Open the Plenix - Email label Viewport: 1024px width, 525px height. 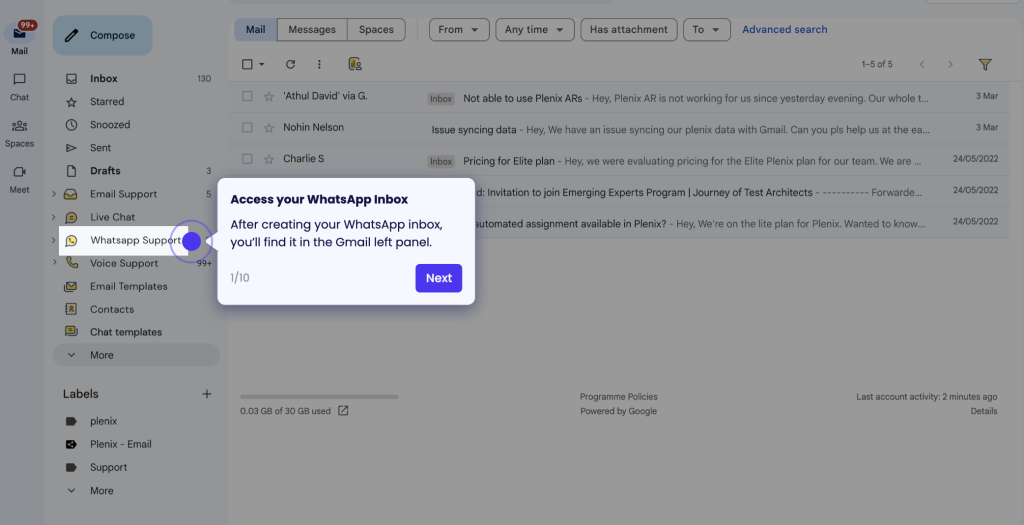click(120, 444)
